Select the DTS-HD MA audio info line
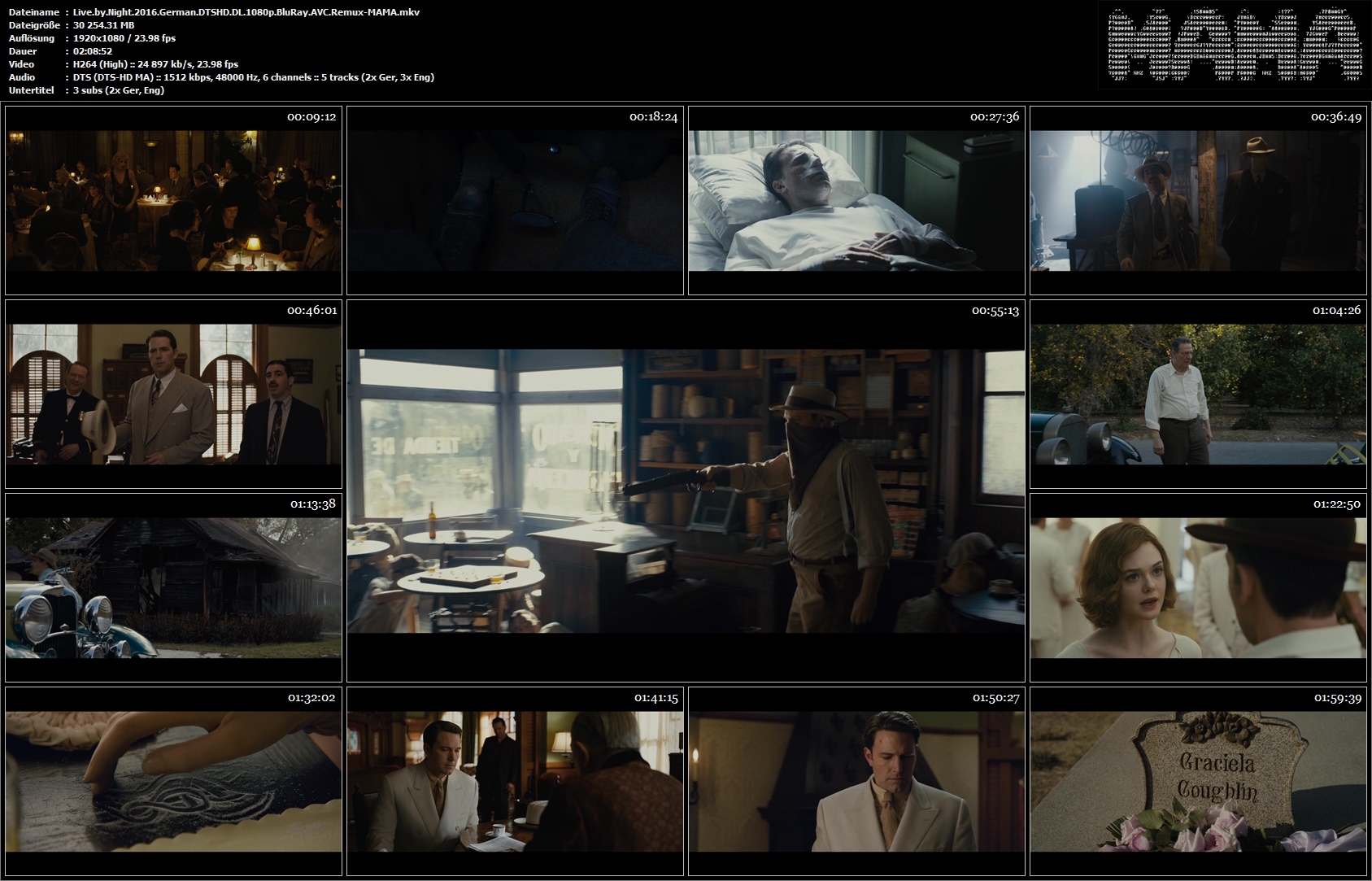This screenshot has width=1372, height=881. coord(254,77)
